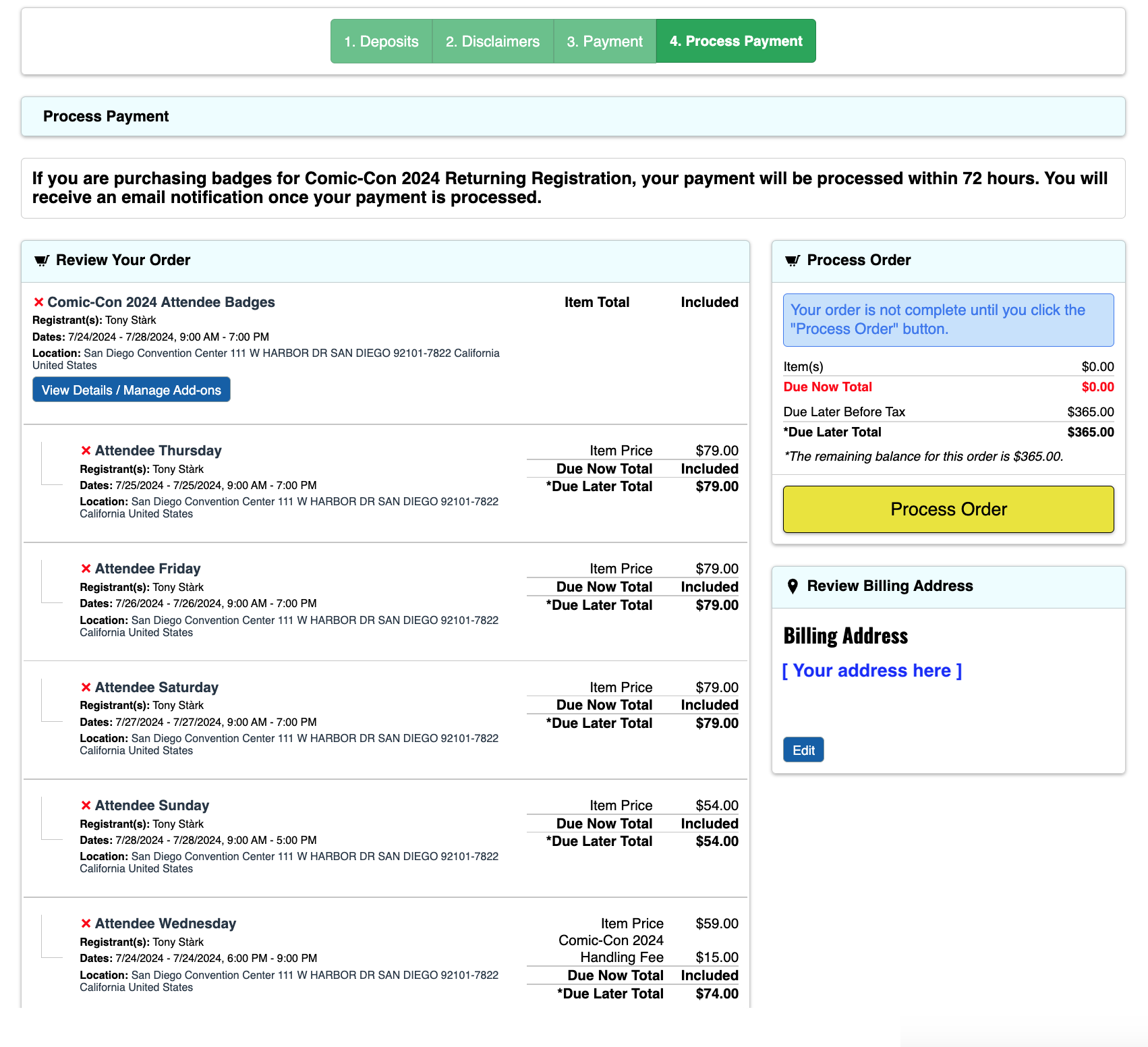Click the yellow Process Order button

[x=948, y=509]
